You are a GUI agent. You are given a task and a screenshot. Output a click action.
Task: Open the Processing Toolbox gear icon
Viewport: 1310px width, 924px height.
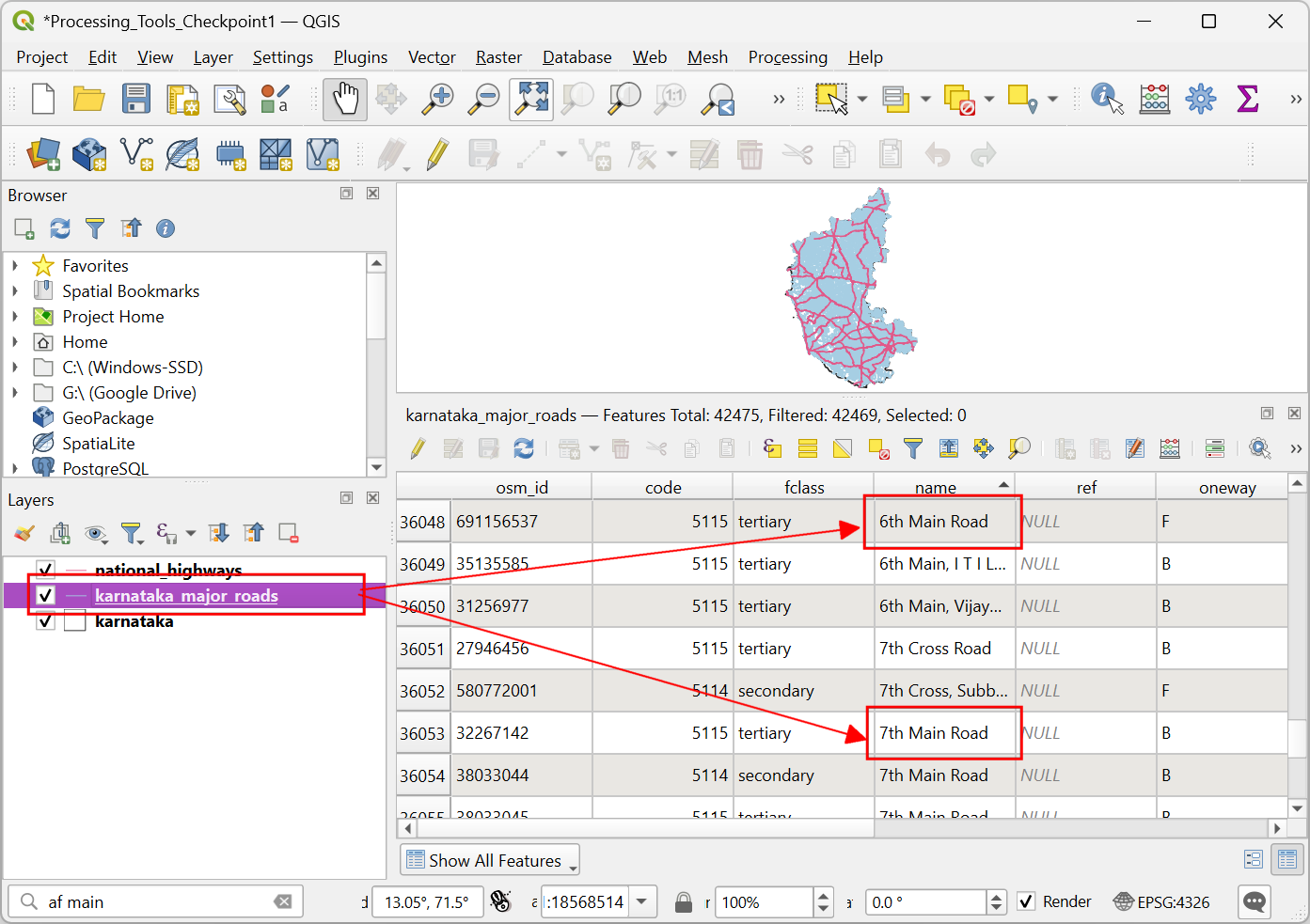point(1201,99)
